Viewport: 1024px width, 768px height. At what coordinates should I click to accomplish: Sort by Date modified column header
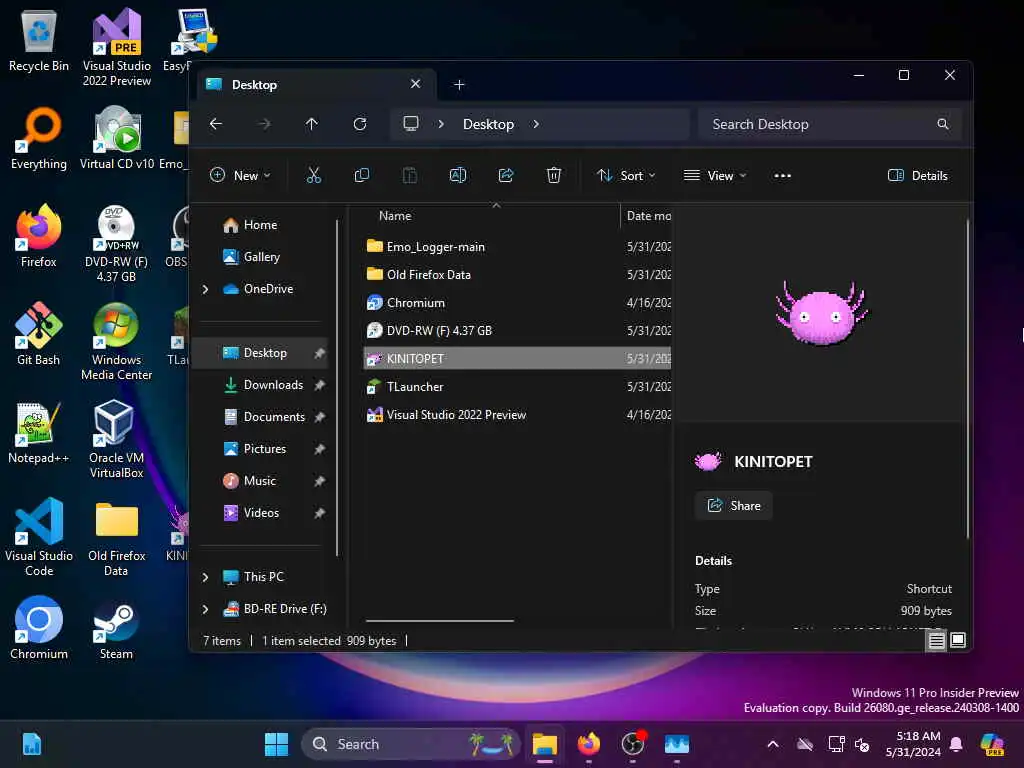(648, 216)
